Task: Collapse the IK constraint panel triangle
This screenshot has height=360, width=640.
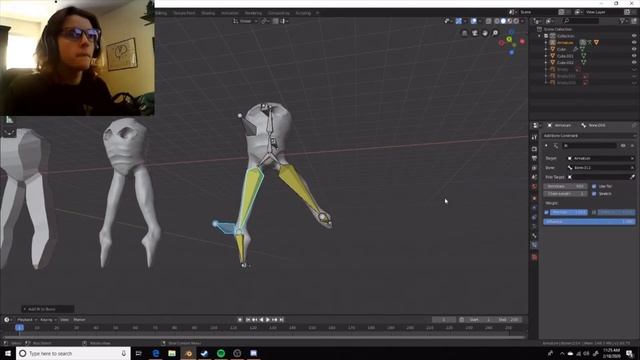Action: 547,146
